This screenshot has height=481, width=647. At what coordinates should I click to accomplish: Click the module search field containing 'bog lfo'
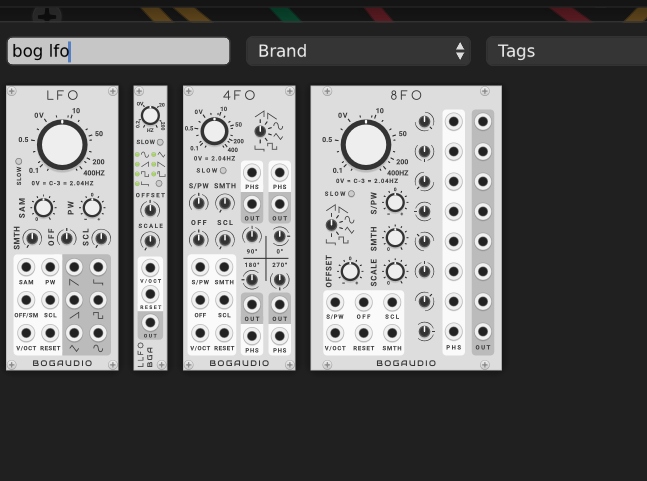point(118,51)
